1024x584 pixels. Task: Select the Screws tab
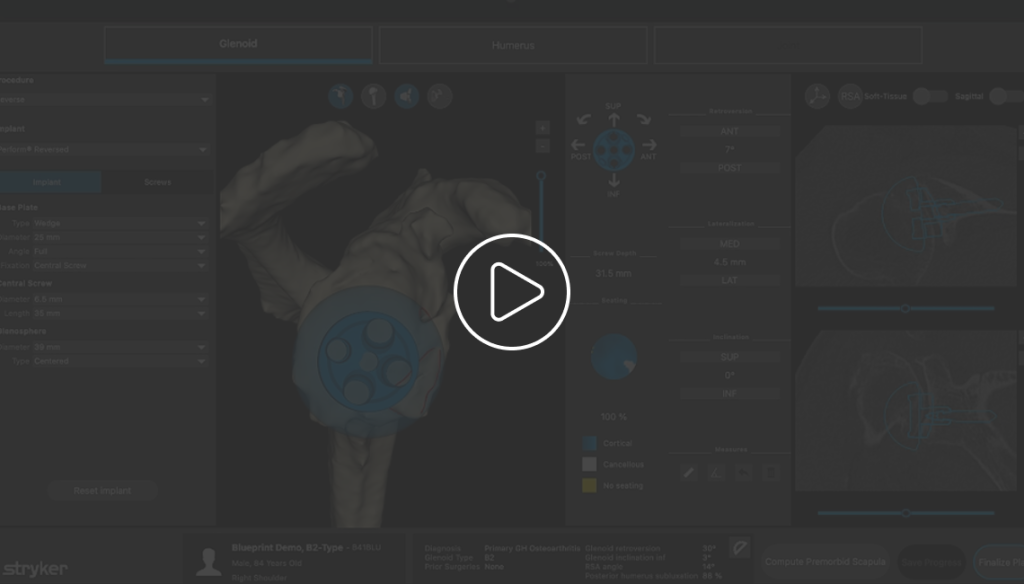pos(157,182)
